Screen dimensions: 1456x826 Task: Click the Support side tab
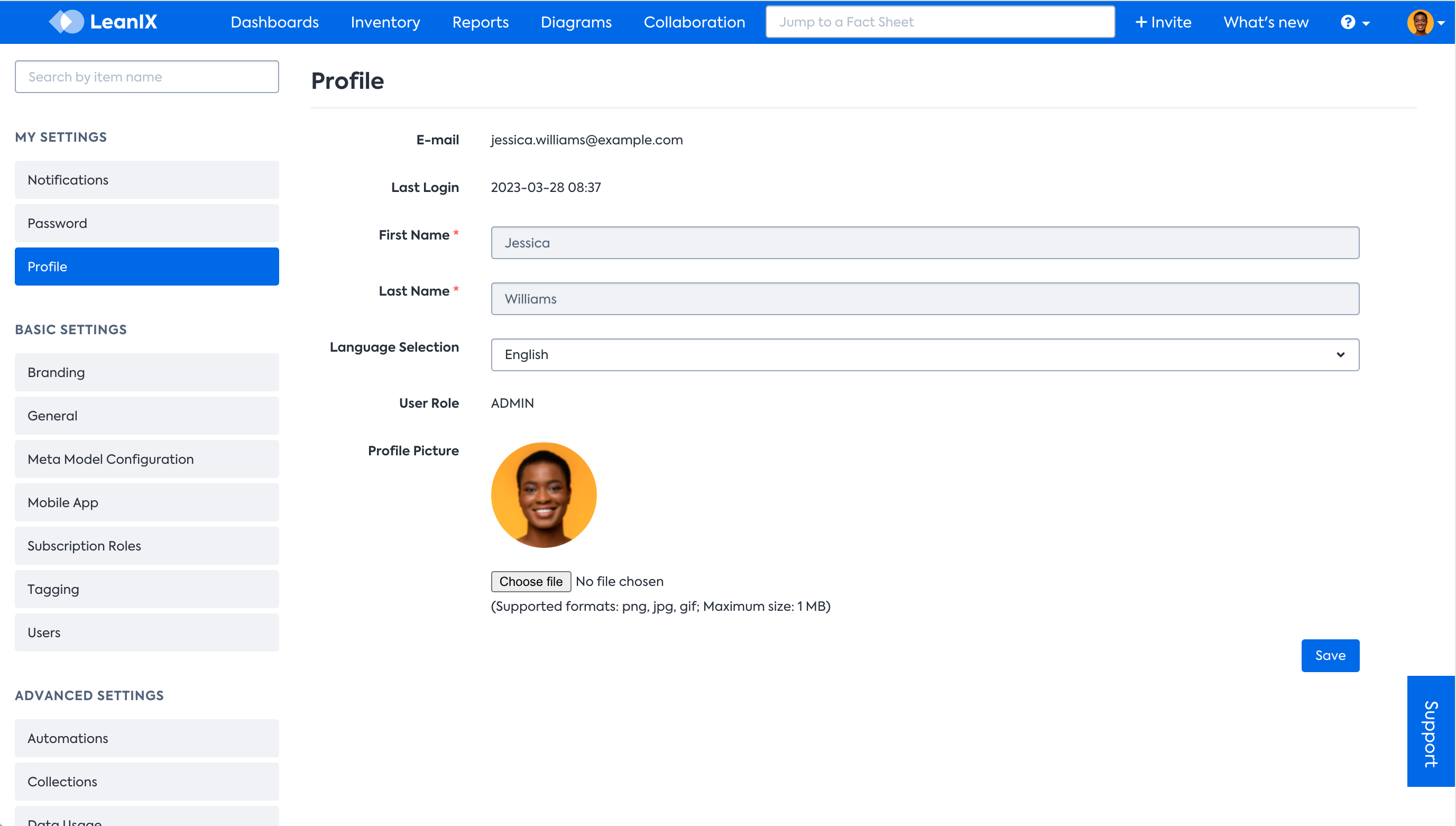[x=1430, y=731]
